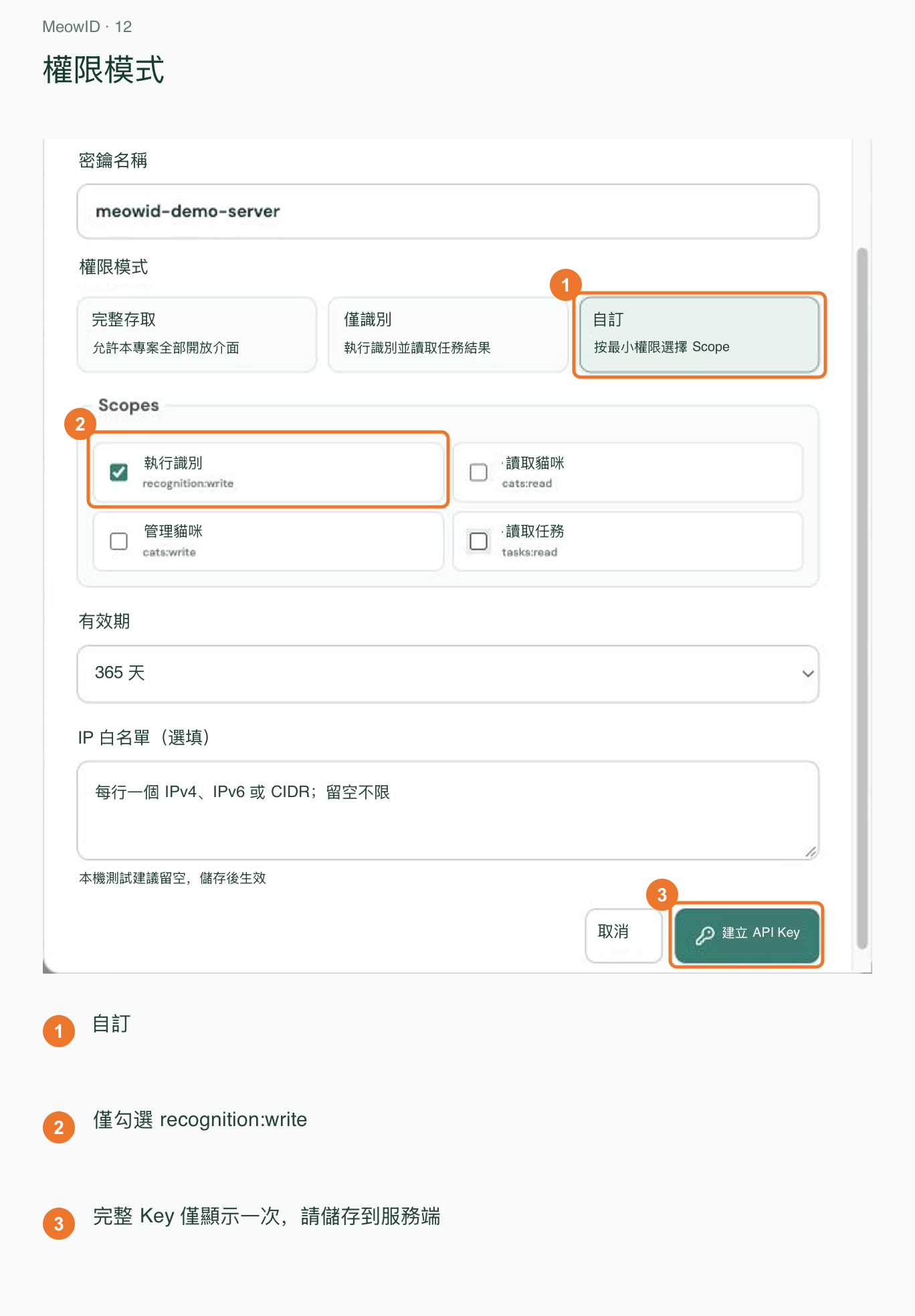Click the Scopes group label

[x=128, y=405]
